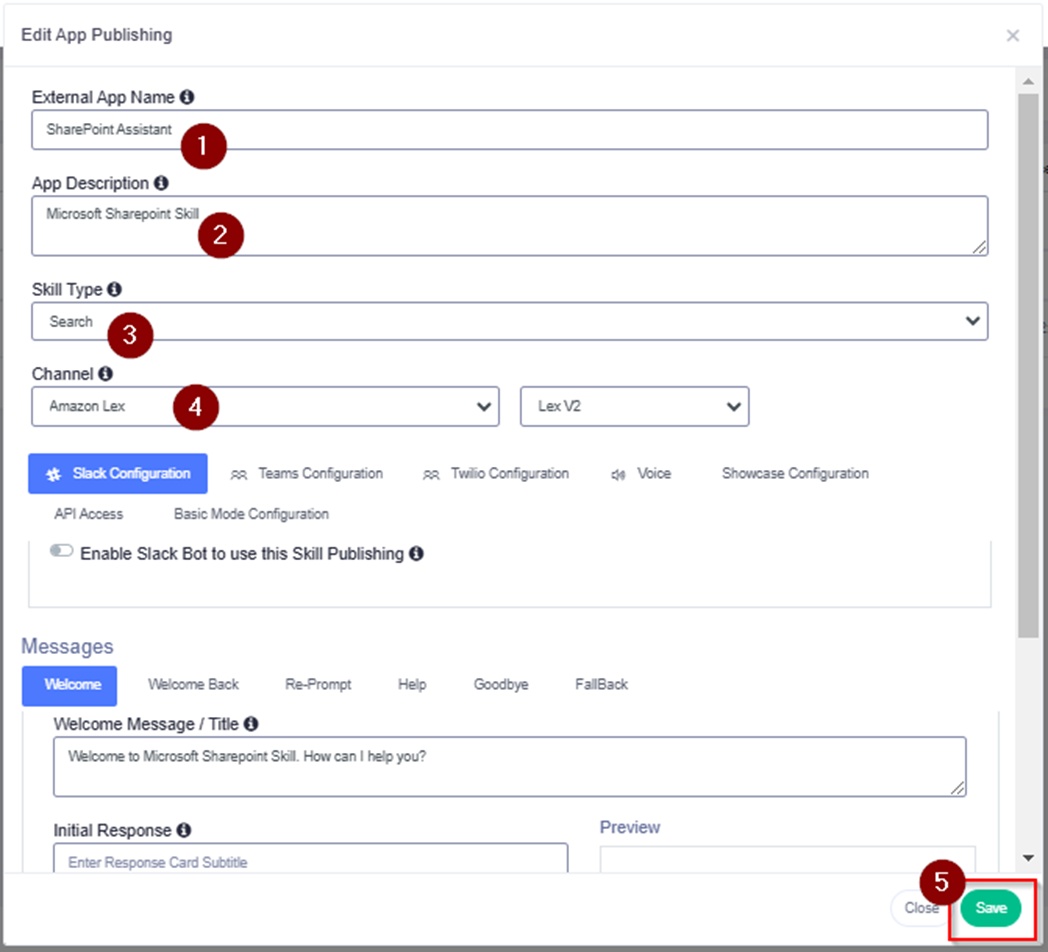The height and width of the screenshot is (952, 1048).
Task: Focus the External App Name field
Action: click(x=509, y=130)
